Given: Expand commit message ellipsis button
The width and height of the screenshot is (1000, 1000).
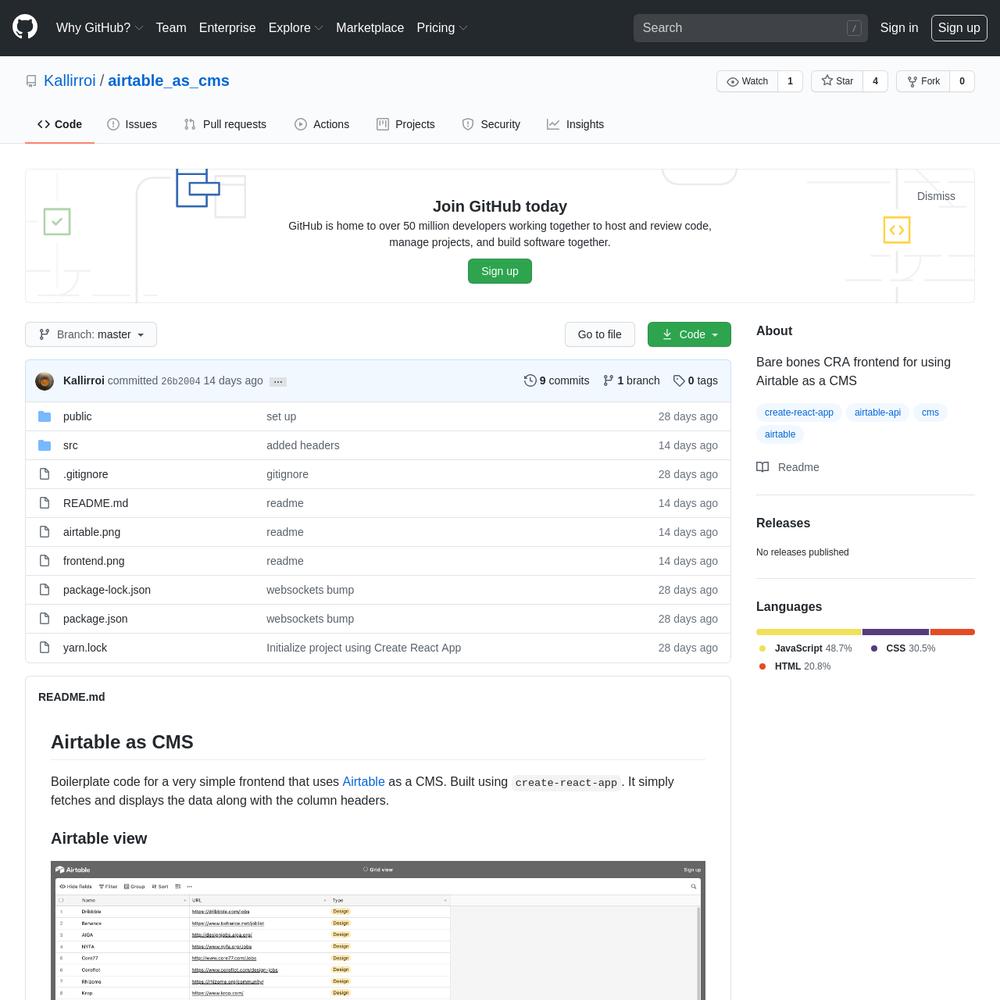Looking at the screenshot, I should (278, 381).
